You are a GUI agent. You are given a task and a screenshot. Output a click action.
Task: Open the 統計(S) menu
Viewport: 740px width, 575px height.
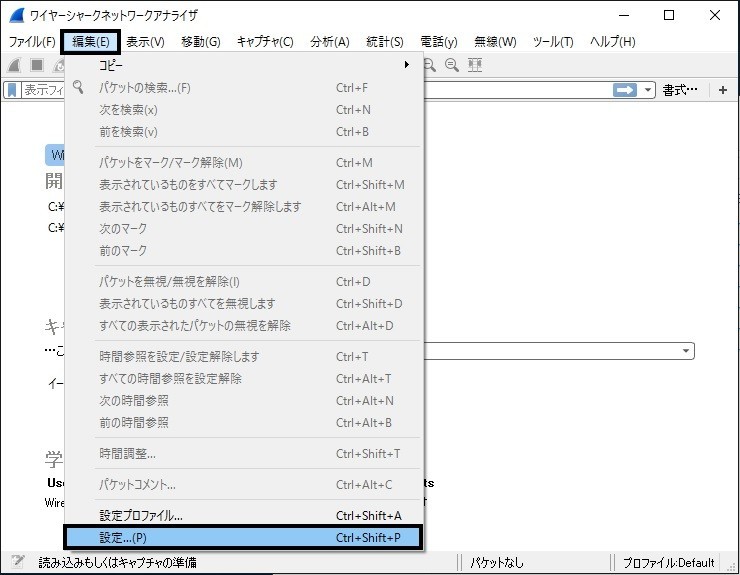click(385, 42)
